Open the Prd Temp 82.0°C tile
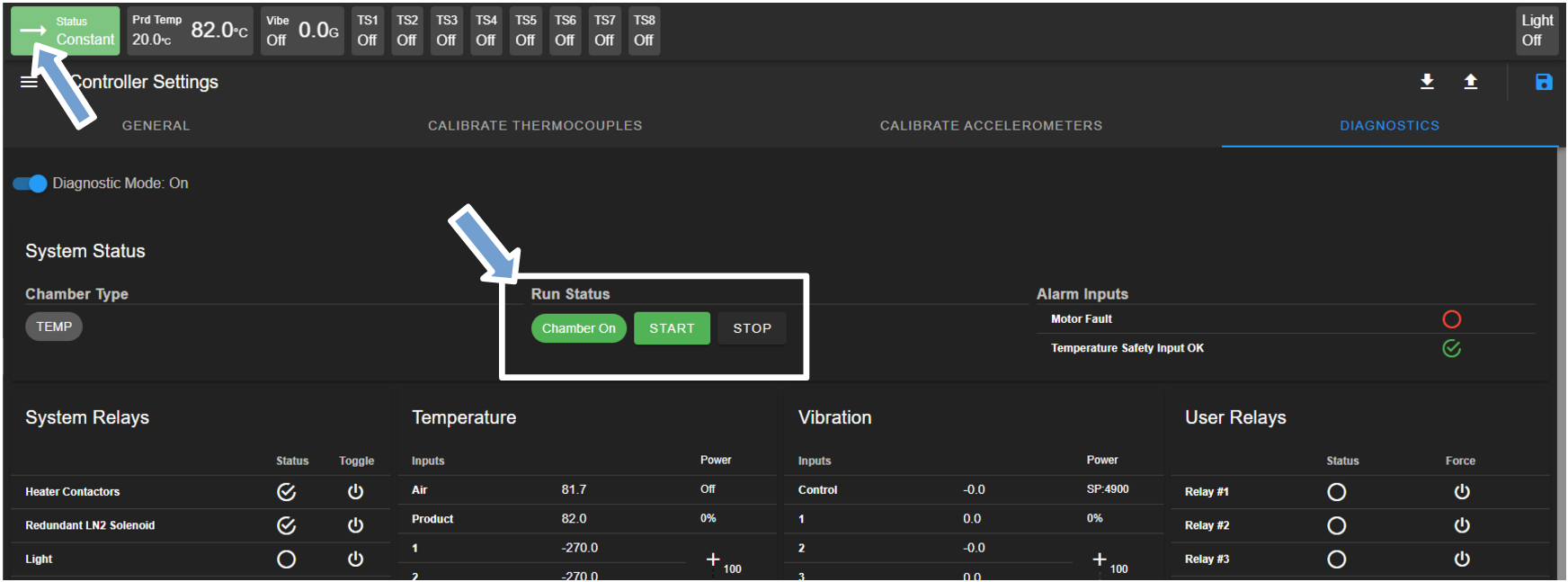The height and width of the screenshot is (582, 1568). pos(190,31)
